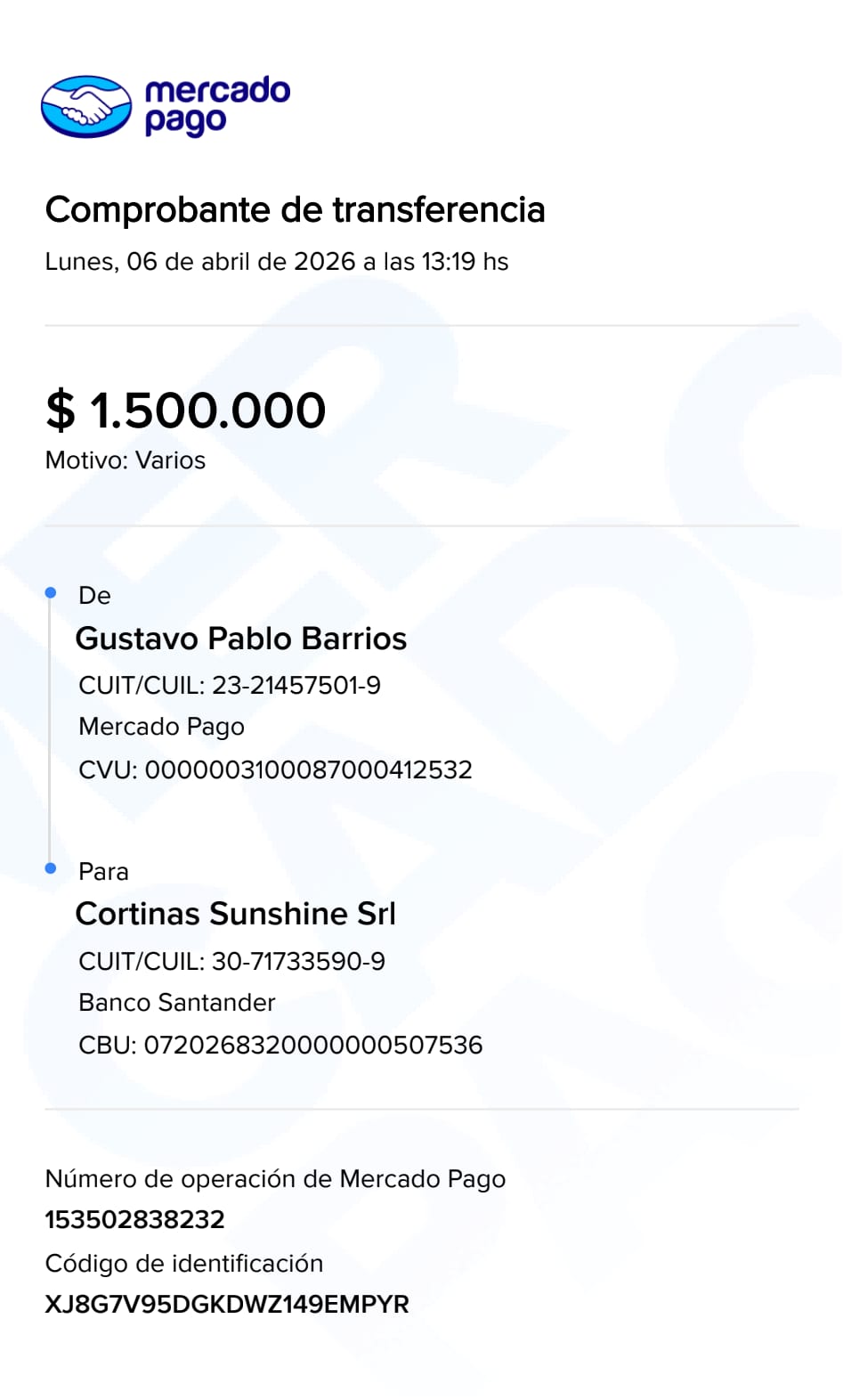The image size is (843, 1400).
Task: Click the blue dot beside Para
Action: pyautogui.click(x=51, y=868)
